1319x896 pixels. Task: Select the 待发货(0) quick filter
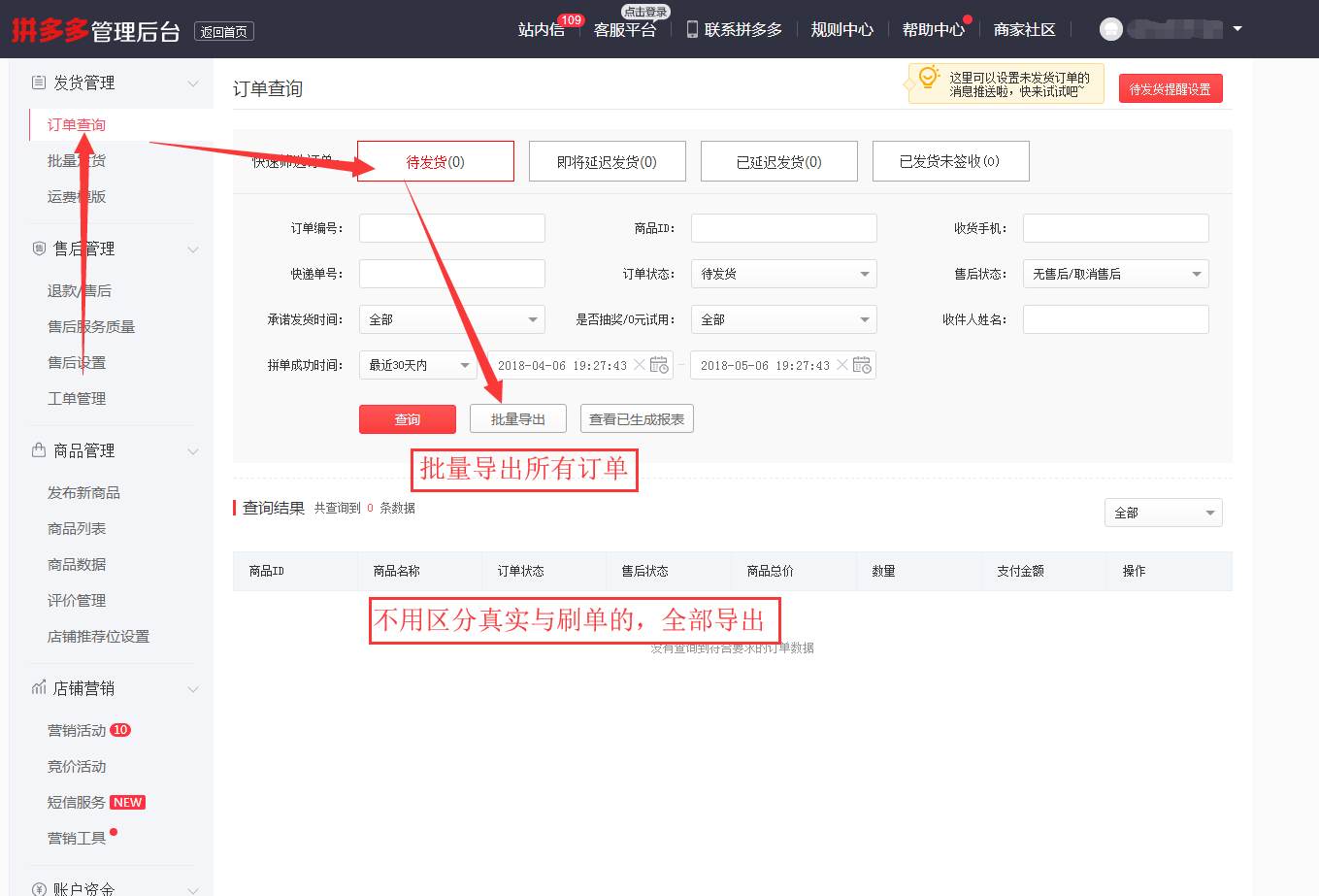click(436, 161)
